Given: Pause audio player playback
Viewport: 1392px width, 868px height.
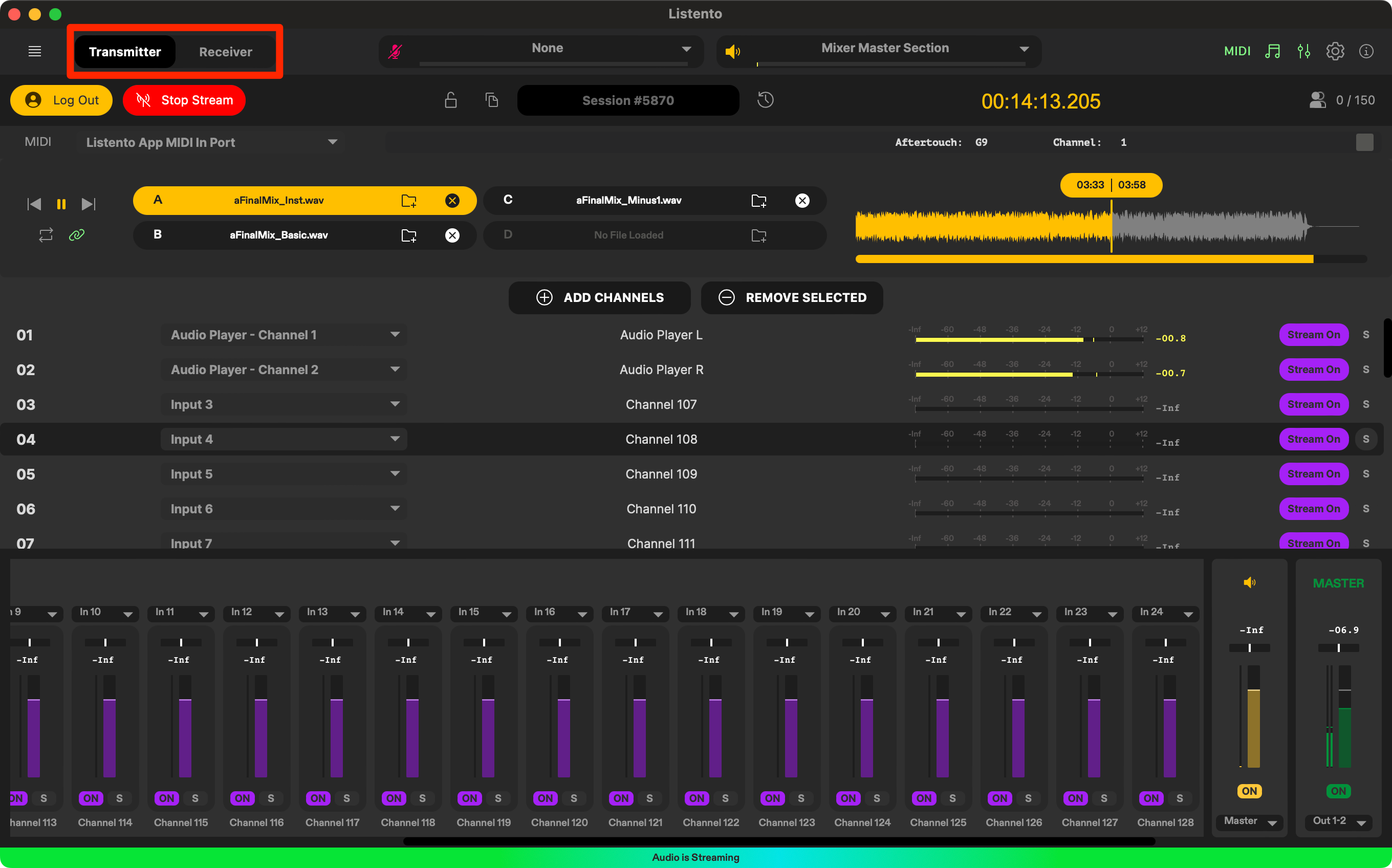Looking at the screenshot, I should click(x=61, y=204).
